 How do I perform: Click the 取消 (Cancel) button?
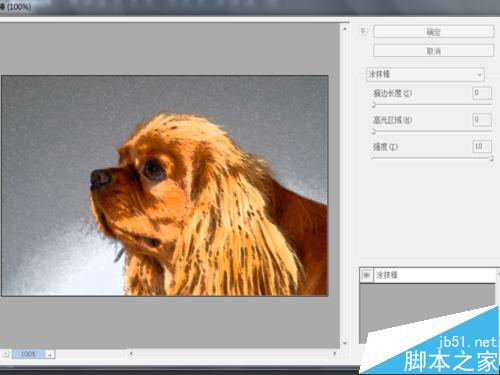coord(433,51)
